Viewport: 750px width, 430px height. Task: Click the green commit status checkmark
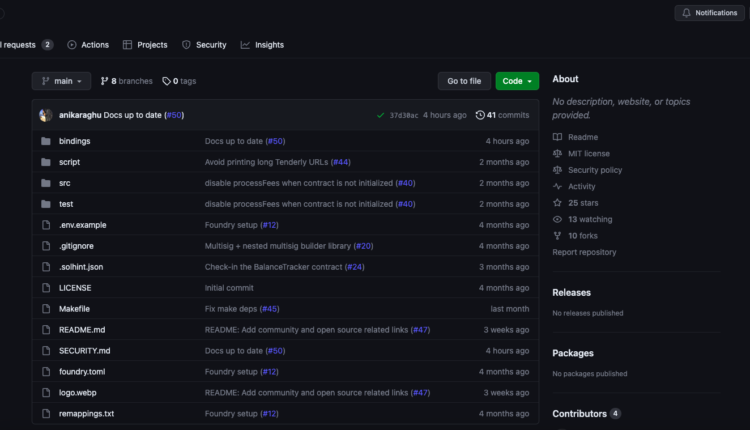pos(380,115)
